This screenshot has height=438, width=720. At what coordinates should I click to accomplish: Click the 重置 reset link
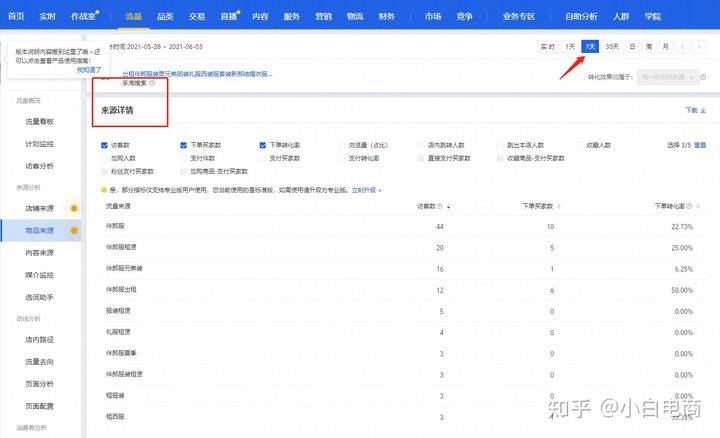coord(700,144)
